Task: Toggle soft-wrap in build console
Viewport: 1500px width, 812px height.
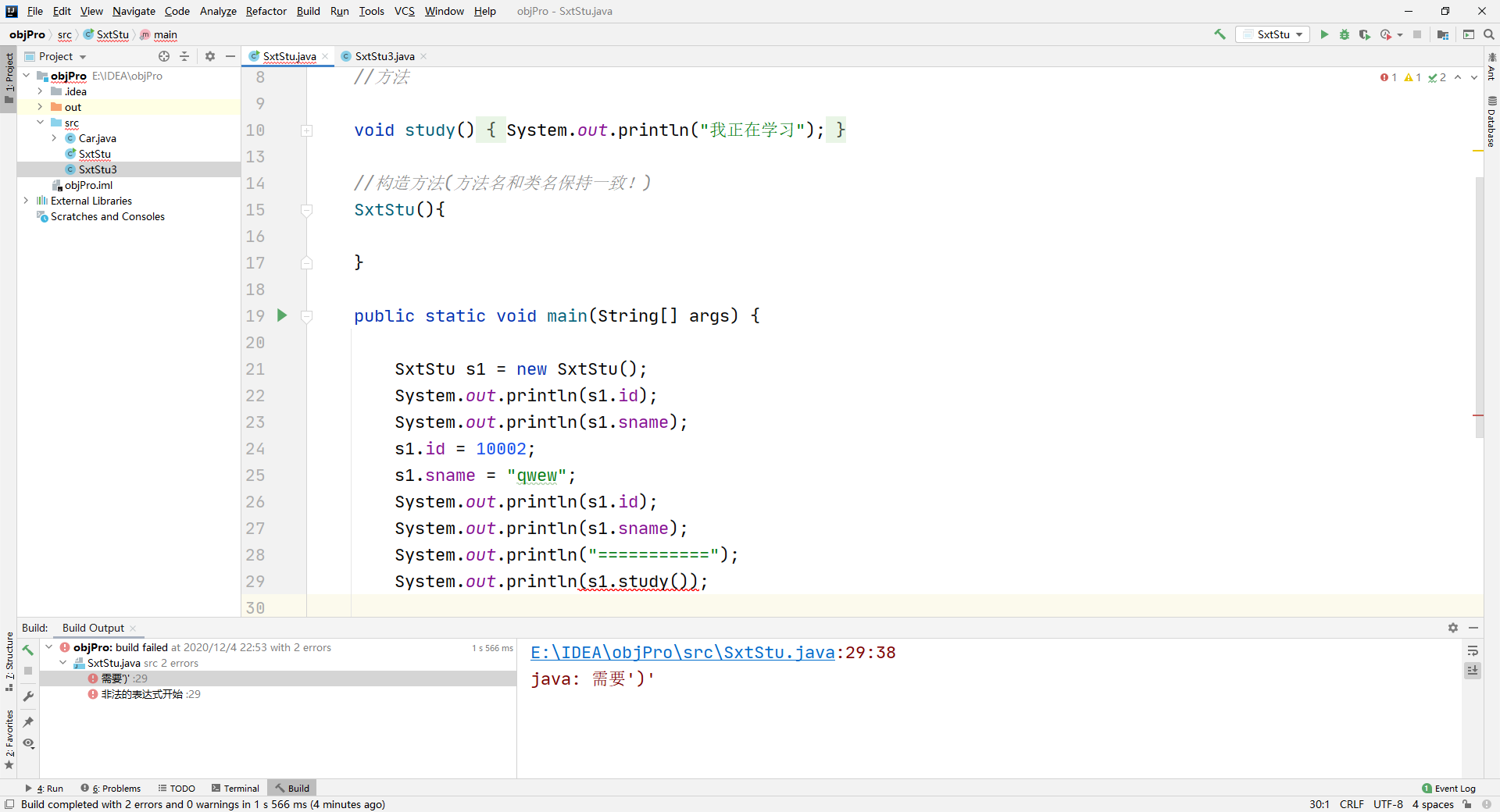Action: (x=1473, y=651)
